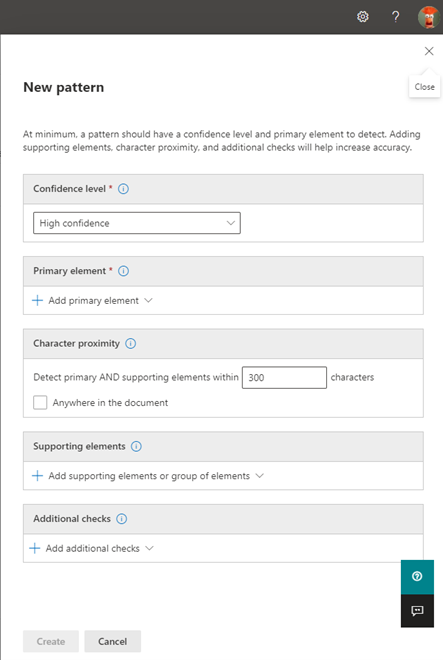Enable Anywhere in the document checkbox
443x660 pixels.
click(x=40, y=402)
